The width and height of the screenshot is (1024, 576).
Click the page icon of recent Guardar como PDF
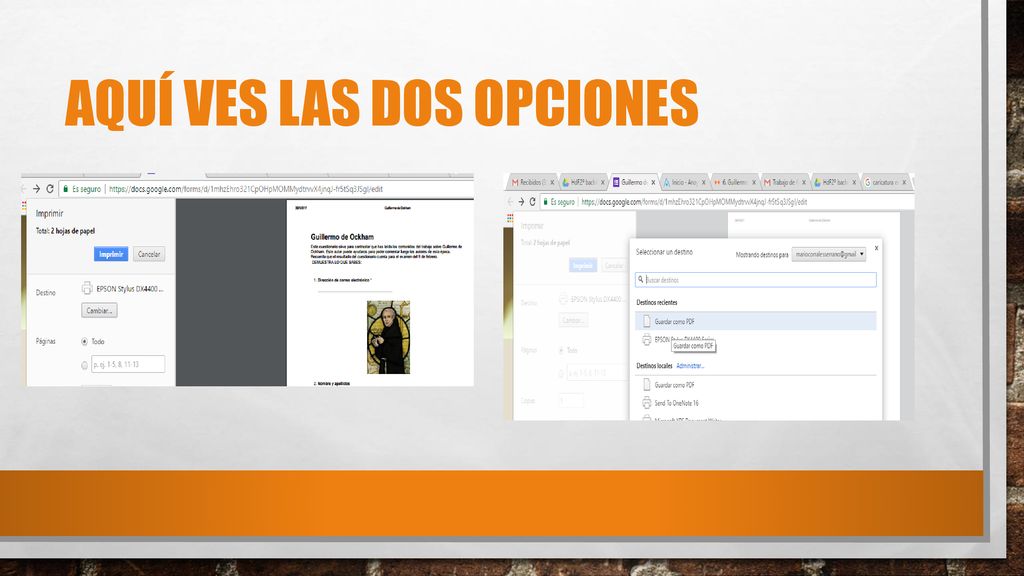coord(647,321)
